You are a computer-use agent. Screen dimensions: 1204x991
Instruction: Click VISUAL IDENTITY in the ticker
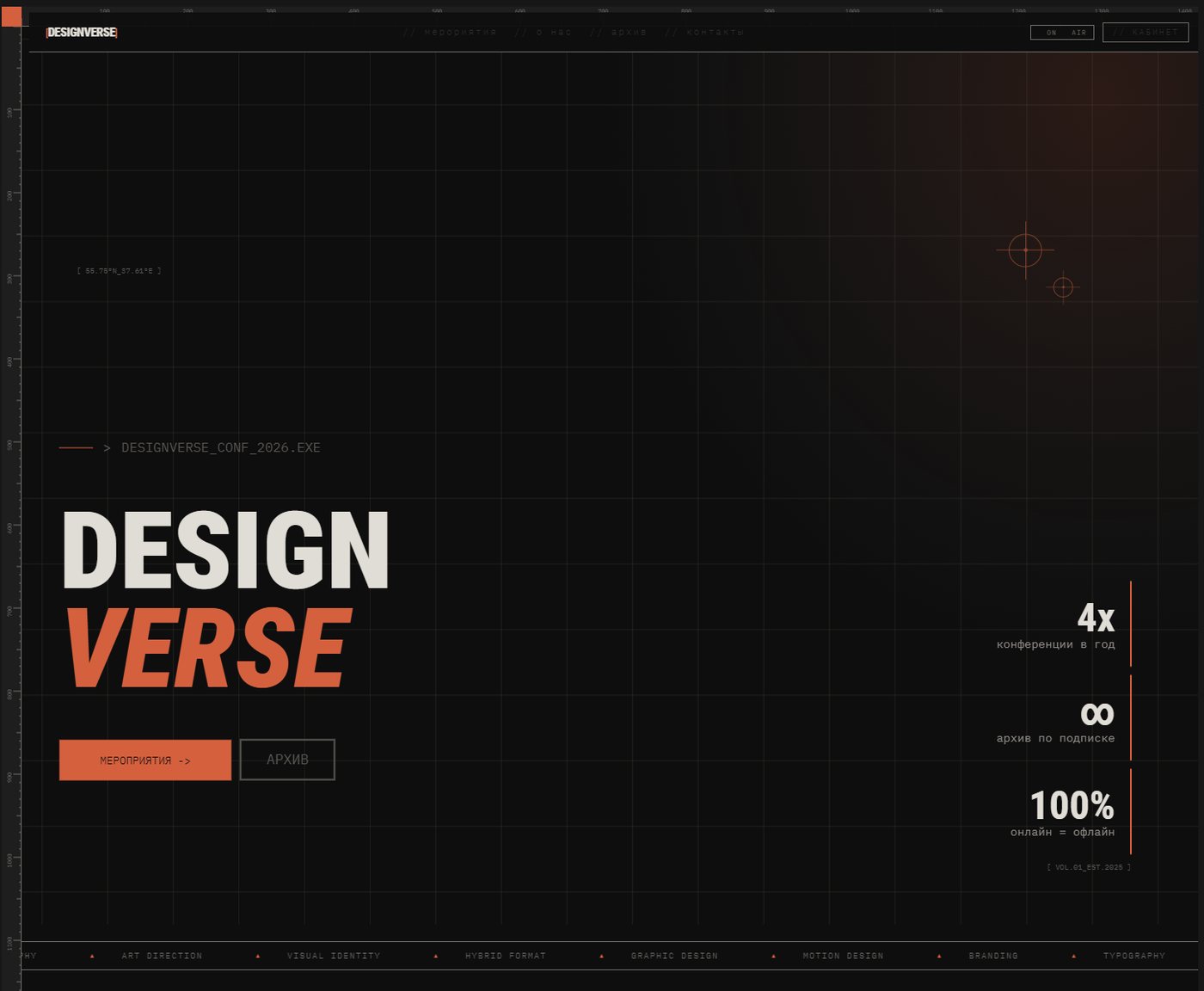(x=334, y=956)
